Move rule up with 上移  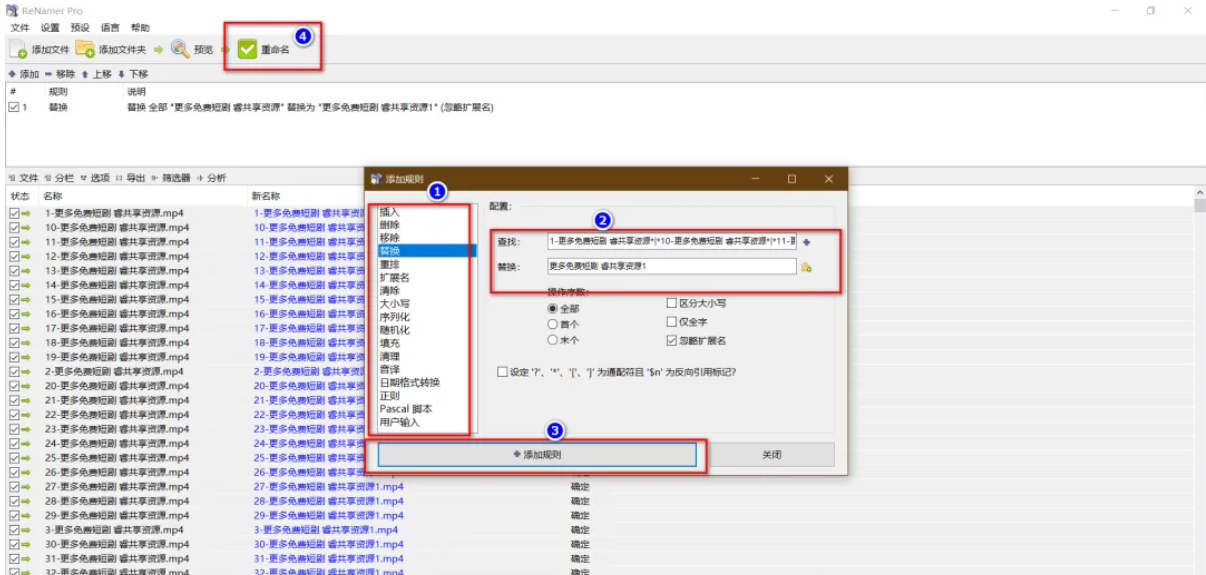(x=97, y=74)
